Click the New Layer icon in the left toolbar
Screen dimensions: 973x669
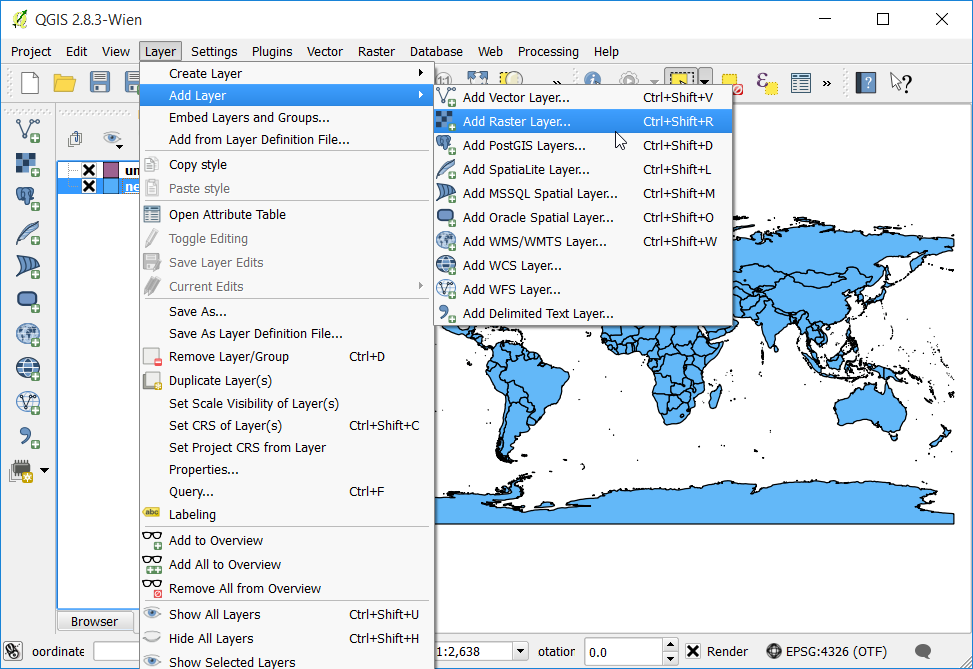pyautogui.click(x=21, y=471)
